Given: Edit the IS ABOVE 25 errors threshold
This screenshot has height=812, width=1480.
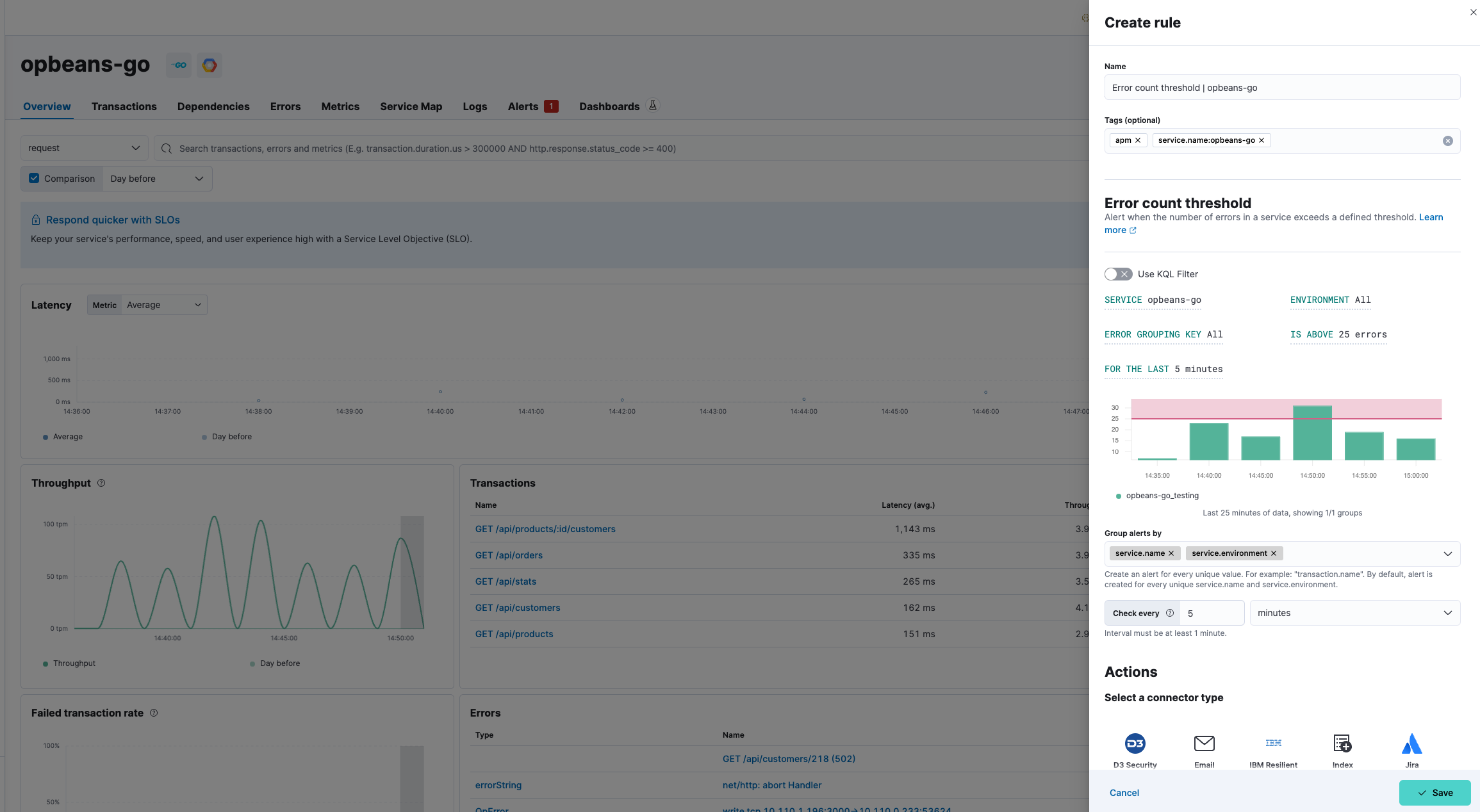Looking at the screenshot, I should click(1338, 334).
